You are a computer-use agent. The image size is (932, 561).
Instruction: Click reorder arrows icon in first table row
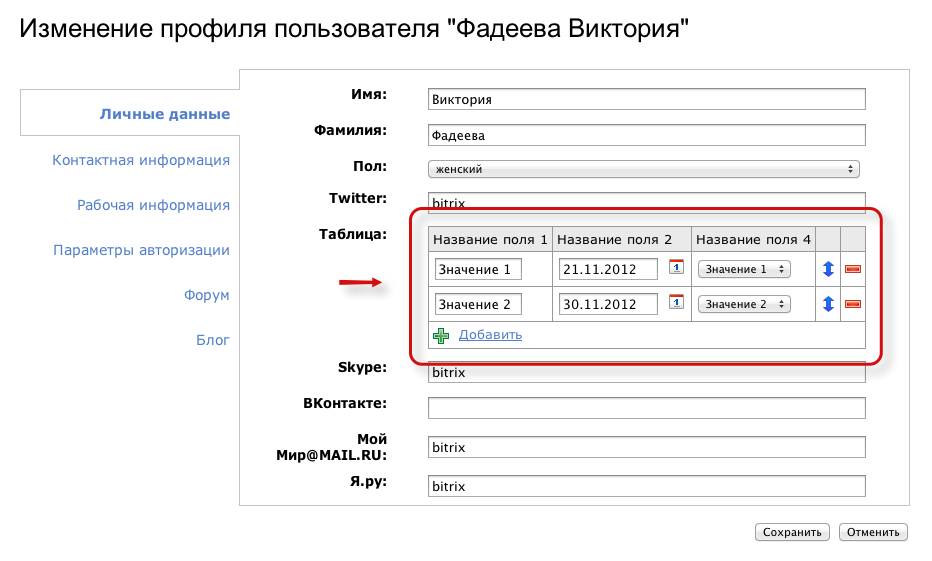point(828,269)
